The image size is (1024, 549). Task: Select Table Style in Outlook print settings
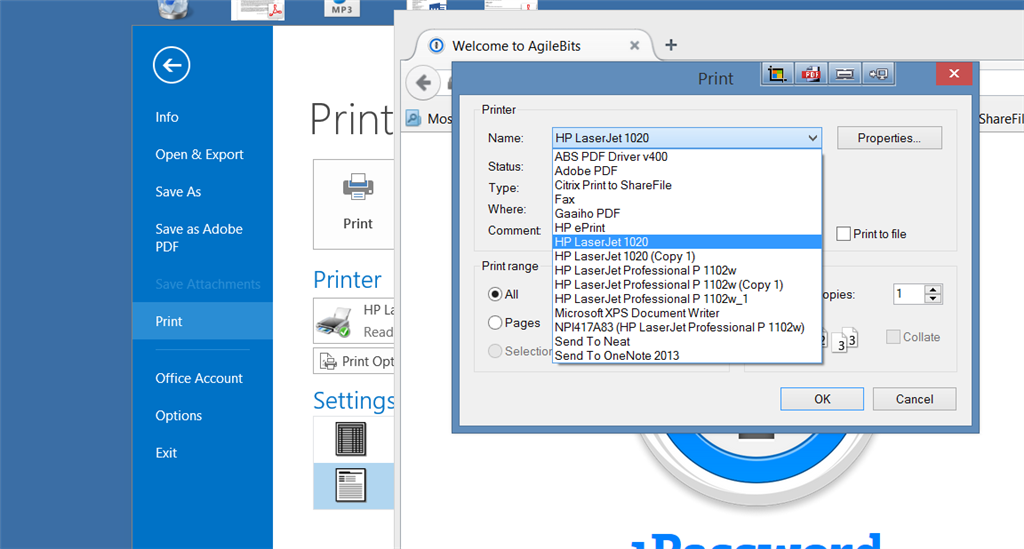353,439
